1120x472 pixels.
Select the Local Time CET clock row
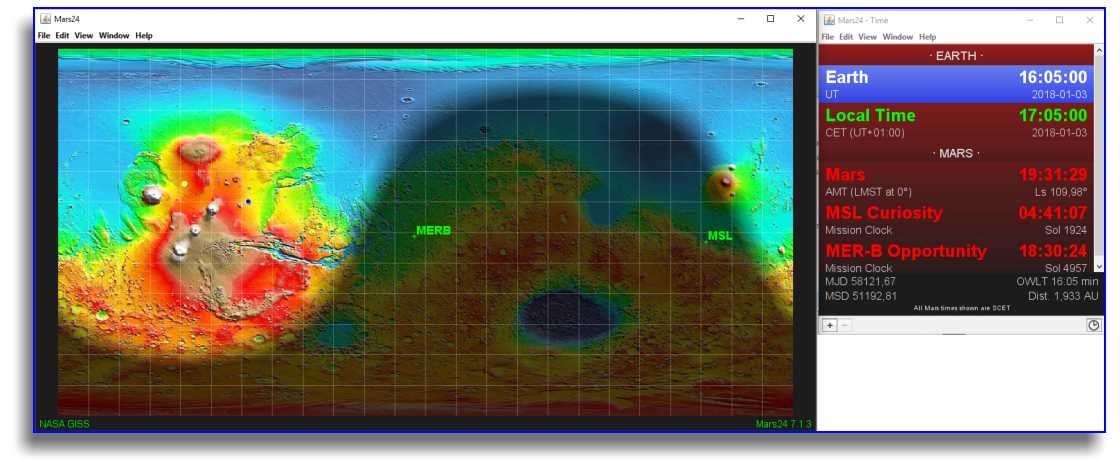coord(955,123)
